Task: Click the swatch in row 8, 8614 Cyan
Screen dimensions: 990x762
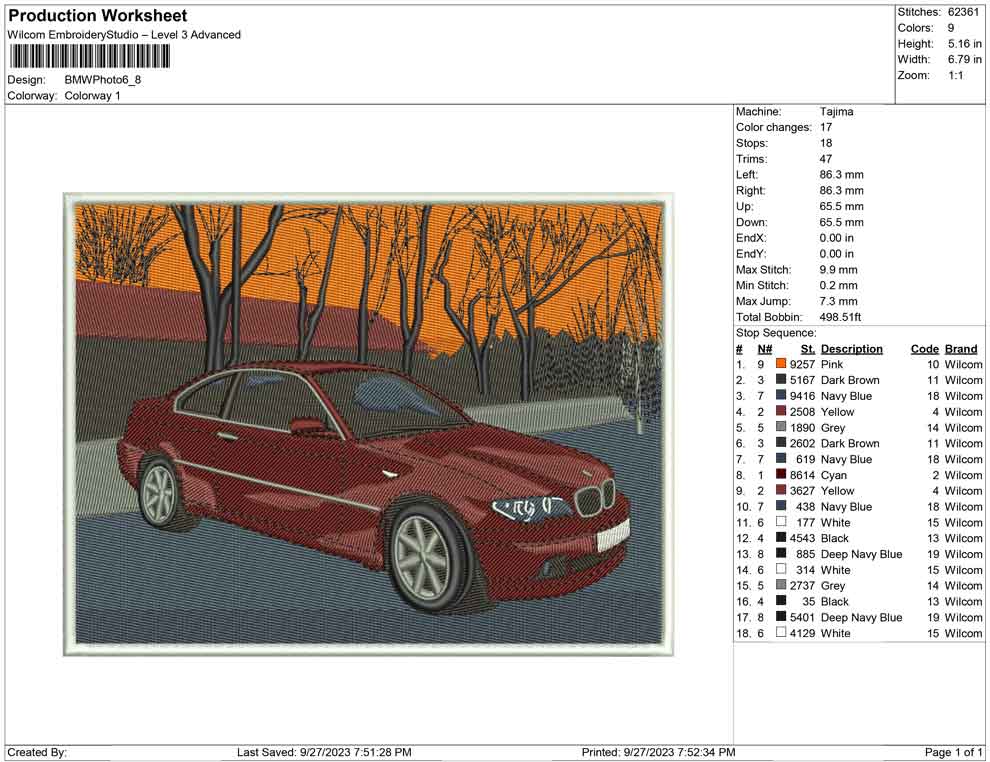Action: click(781, 474)
